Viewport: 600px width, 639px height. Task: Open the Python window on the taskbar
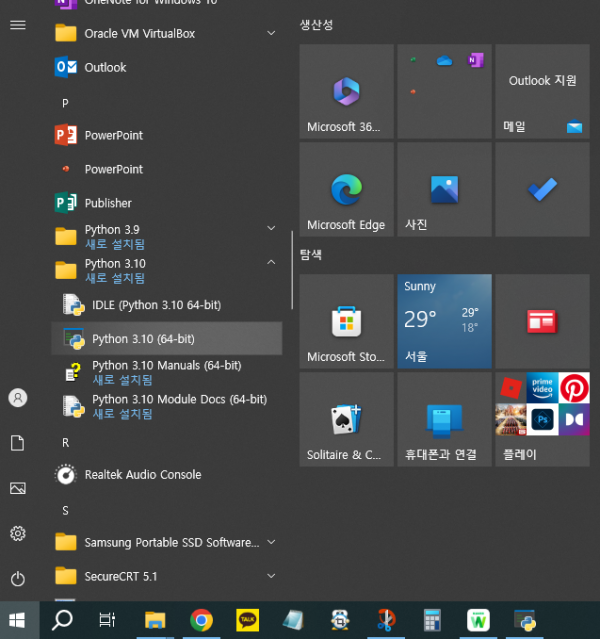tap(525, 620)
